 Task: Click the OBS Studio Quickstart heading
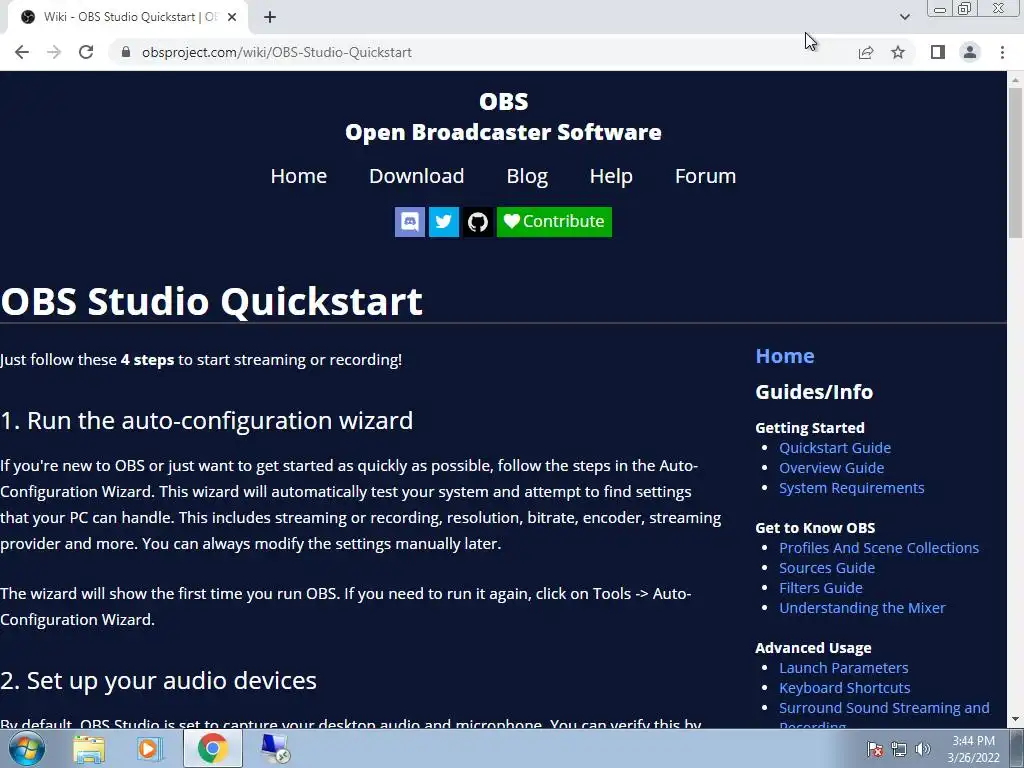(x=212, y=301)
